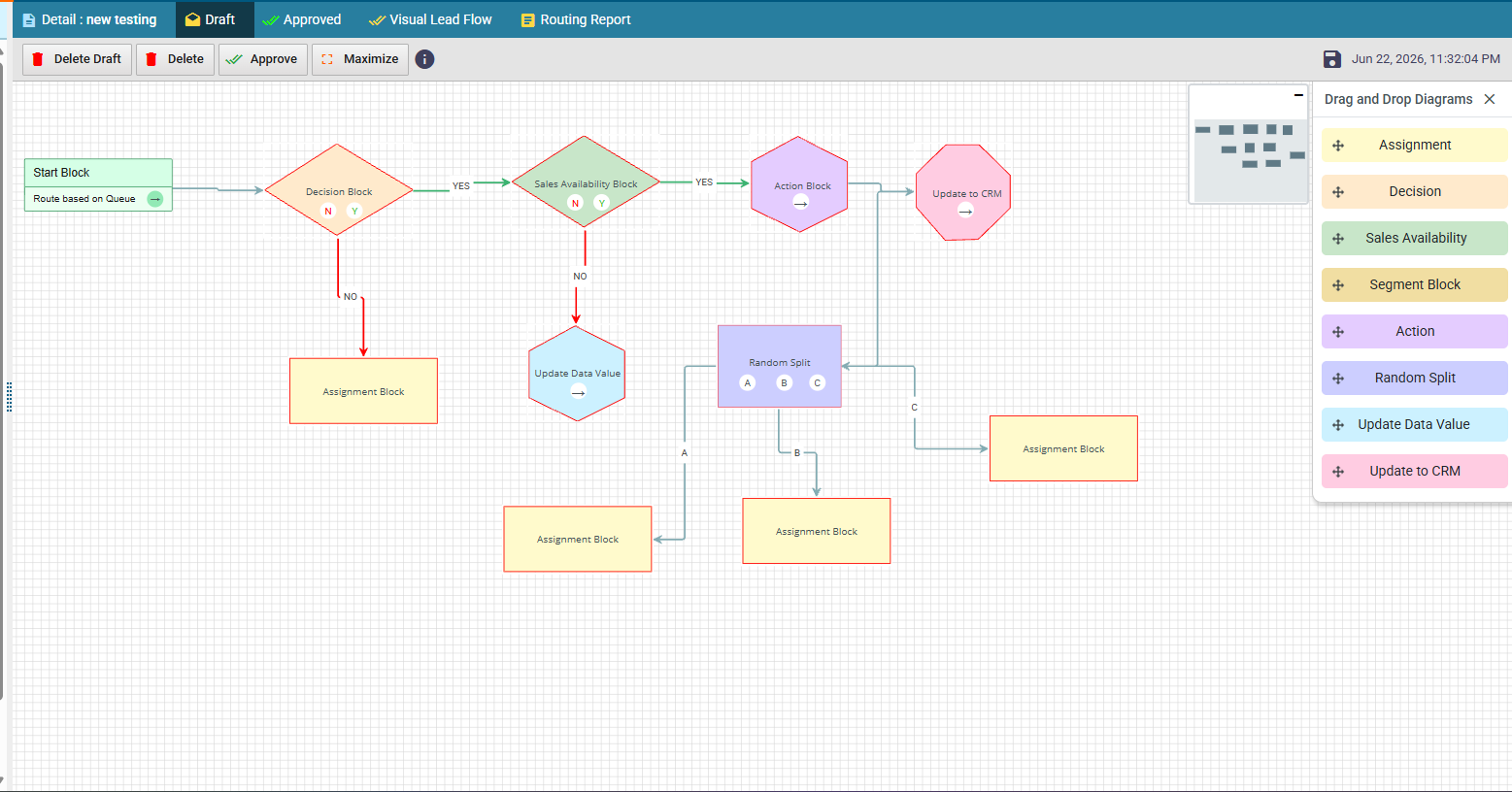Select the pink Update to CRM palette item
The height and width of the screenshot is (792, 1512).
coord(1414,471)
